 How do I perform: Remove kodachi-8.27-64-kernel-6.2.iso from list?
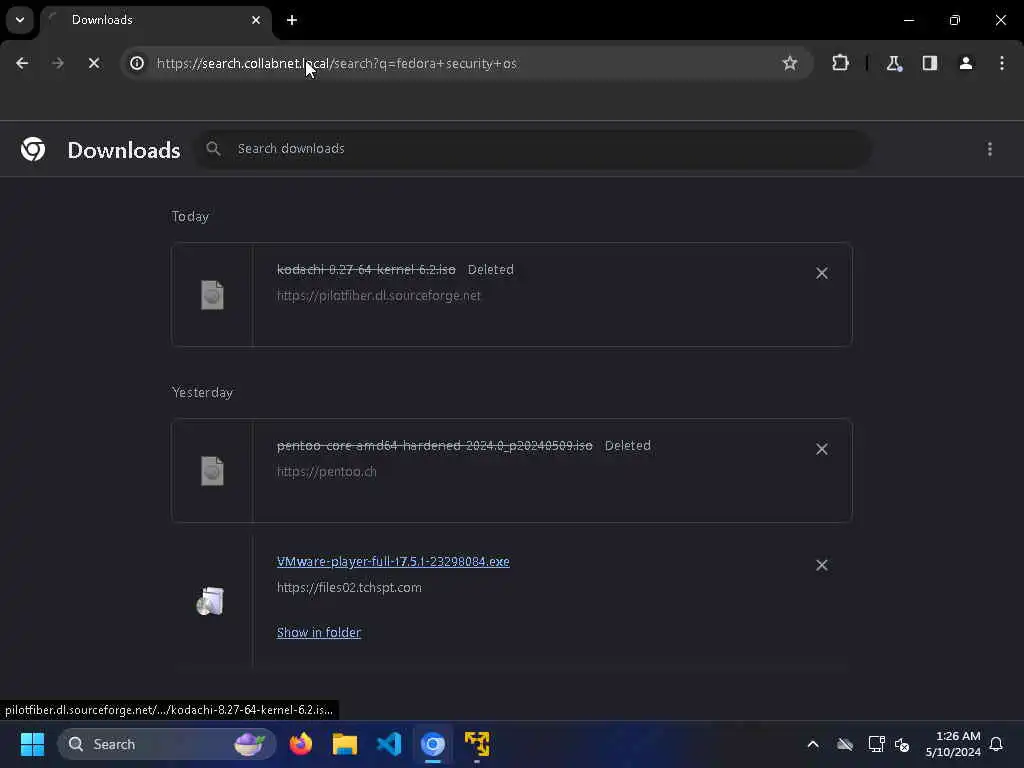(822, 273)
